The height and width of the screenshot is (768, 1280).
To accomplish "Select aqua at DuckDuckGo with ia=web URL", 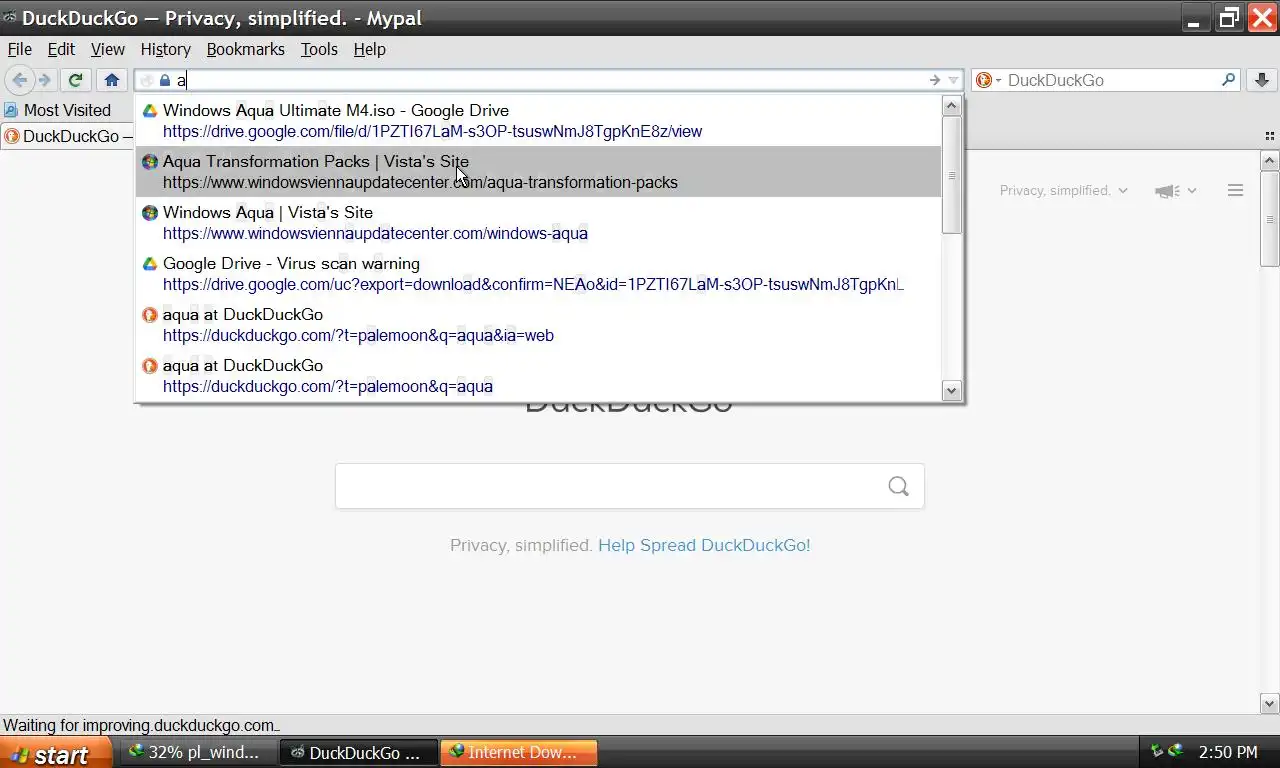I will point(538,325).
